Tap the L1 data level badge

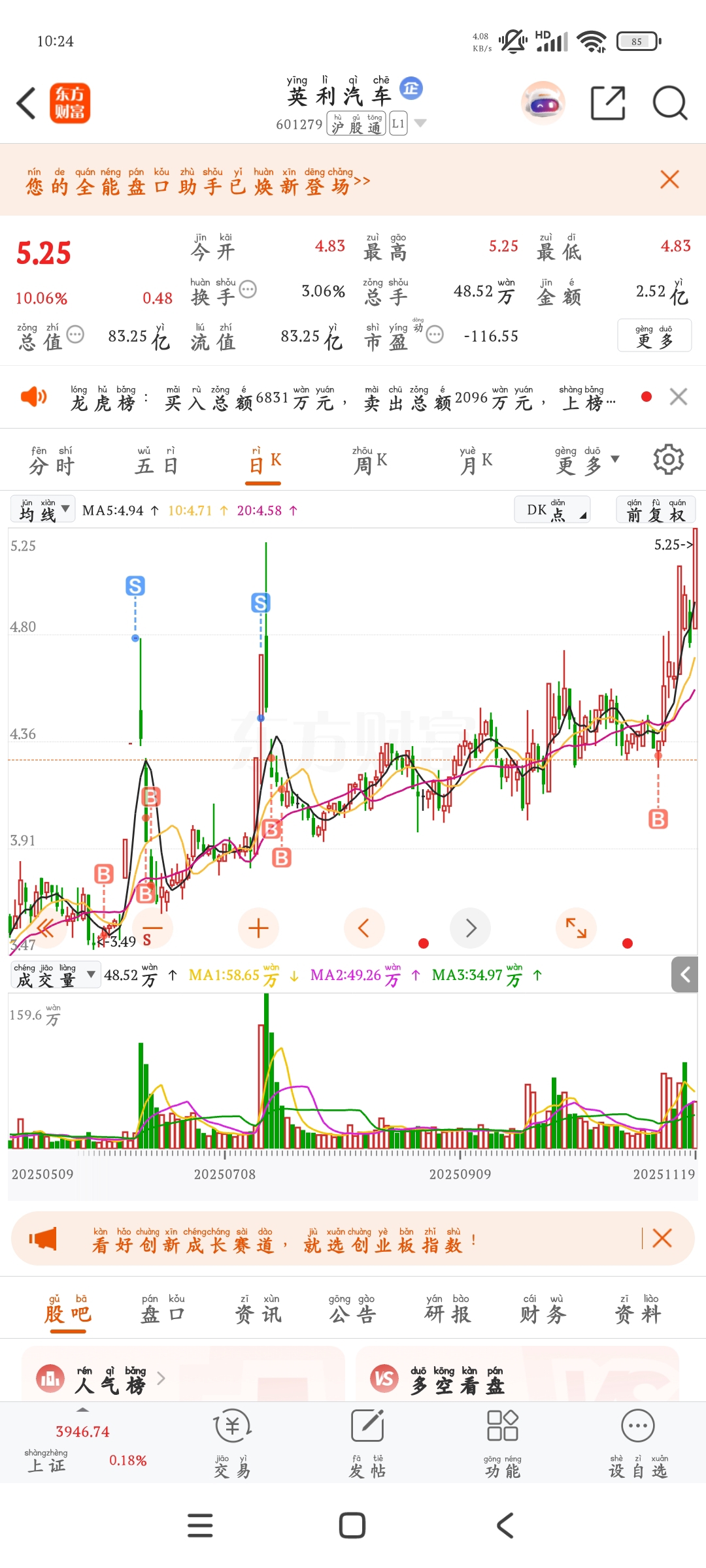click(x=398, y=123)
